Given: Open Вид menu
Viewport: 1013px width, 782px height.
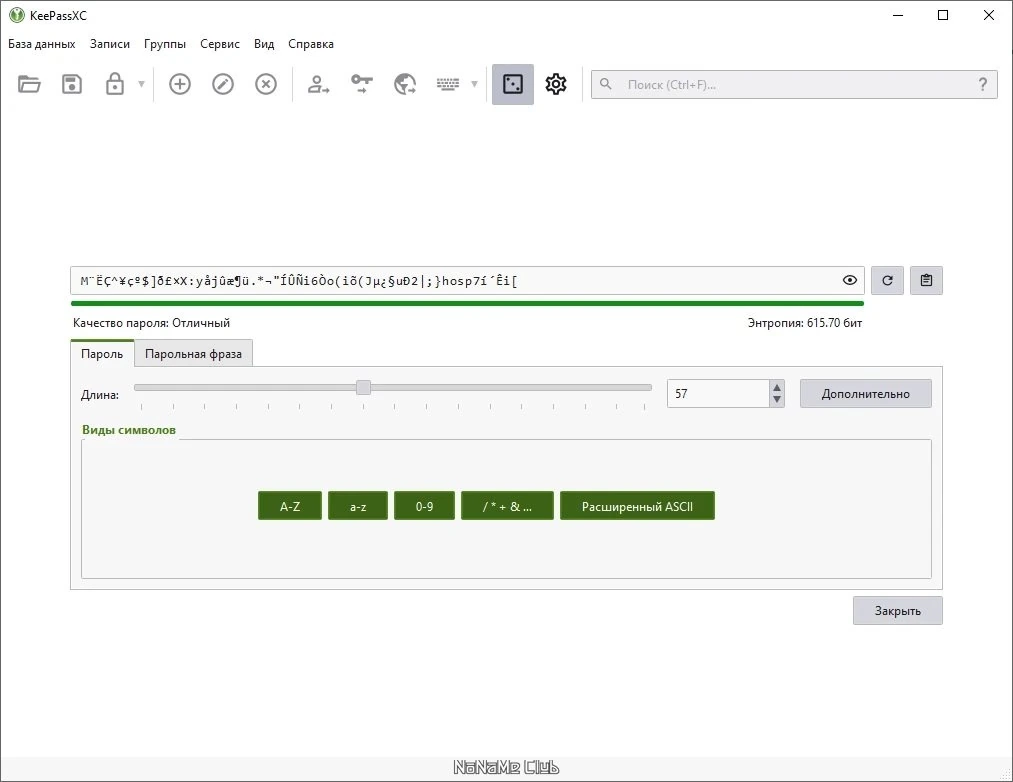Looking at the screenshot, I should (264, 44).
